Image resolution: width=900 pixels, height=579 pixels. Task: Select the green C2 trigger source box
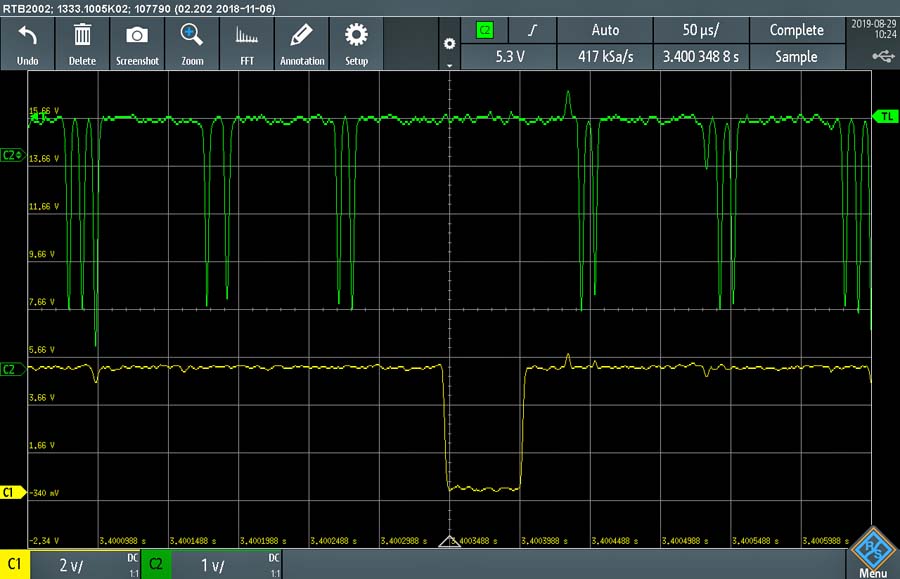484,30
